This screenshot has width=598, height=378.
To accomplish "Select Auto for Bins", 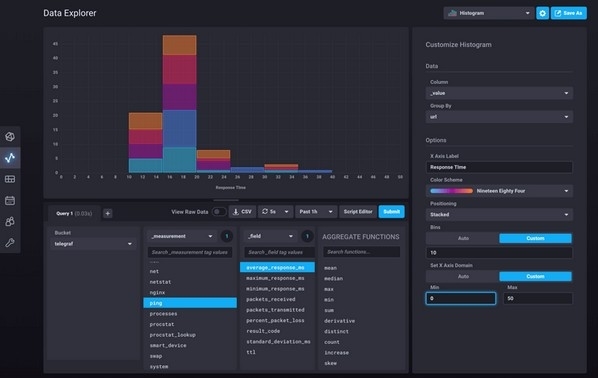I will (463, 238).
